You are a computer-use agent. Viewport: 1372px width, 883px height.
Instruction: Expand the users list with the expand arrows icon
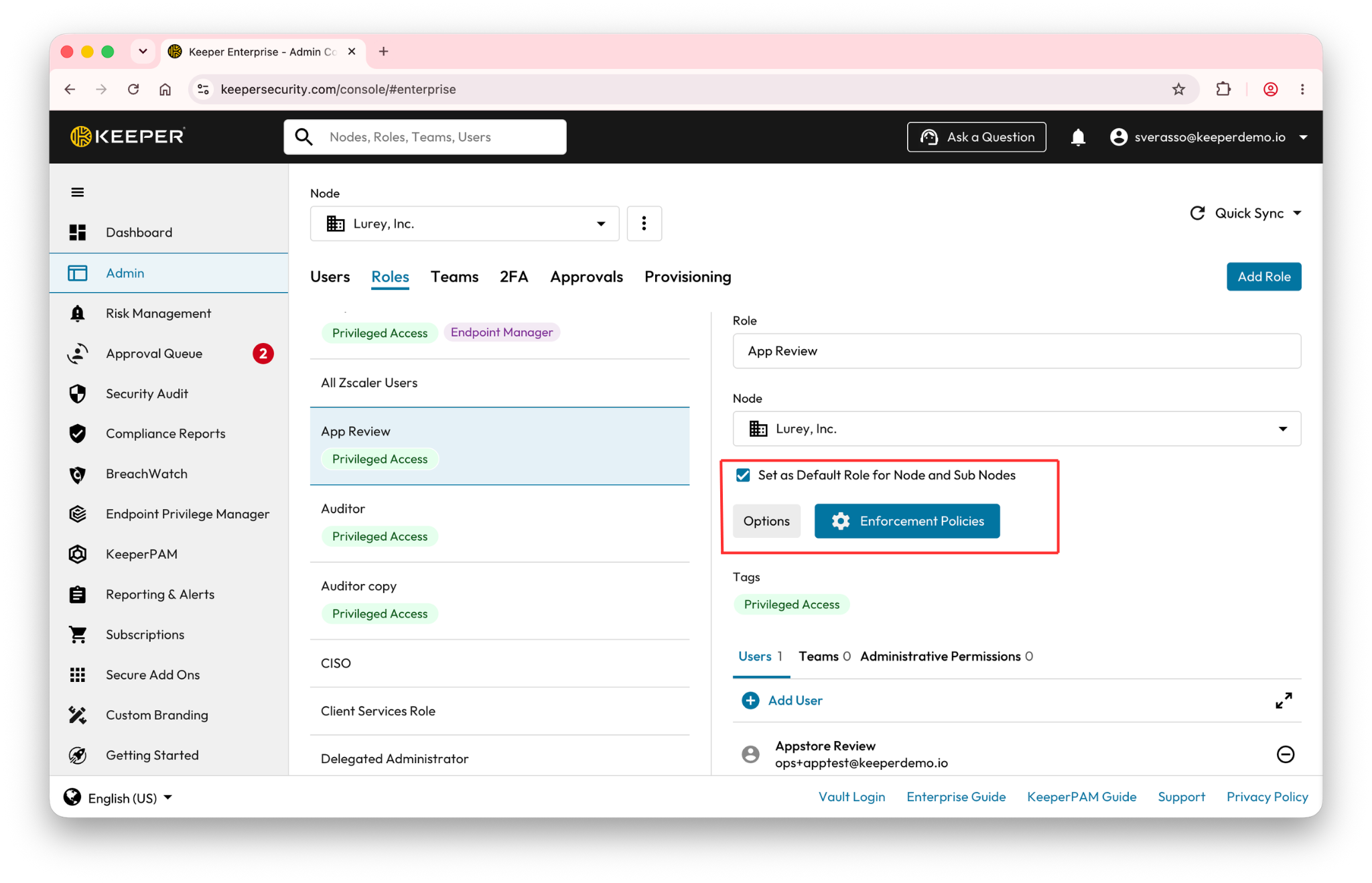[x=1284, y=701]
